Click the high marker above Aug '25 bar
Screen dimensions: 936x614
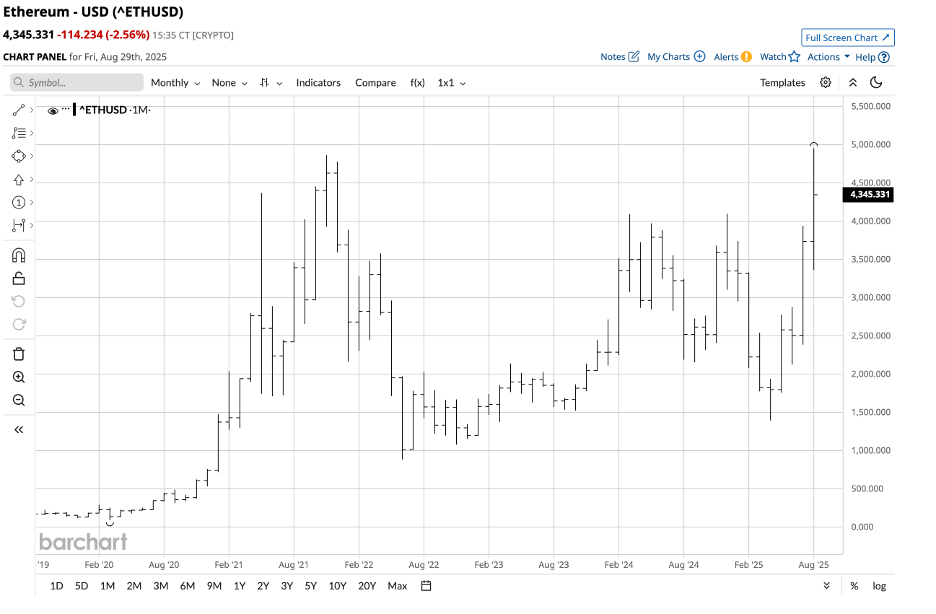click(x=814, y=144)
